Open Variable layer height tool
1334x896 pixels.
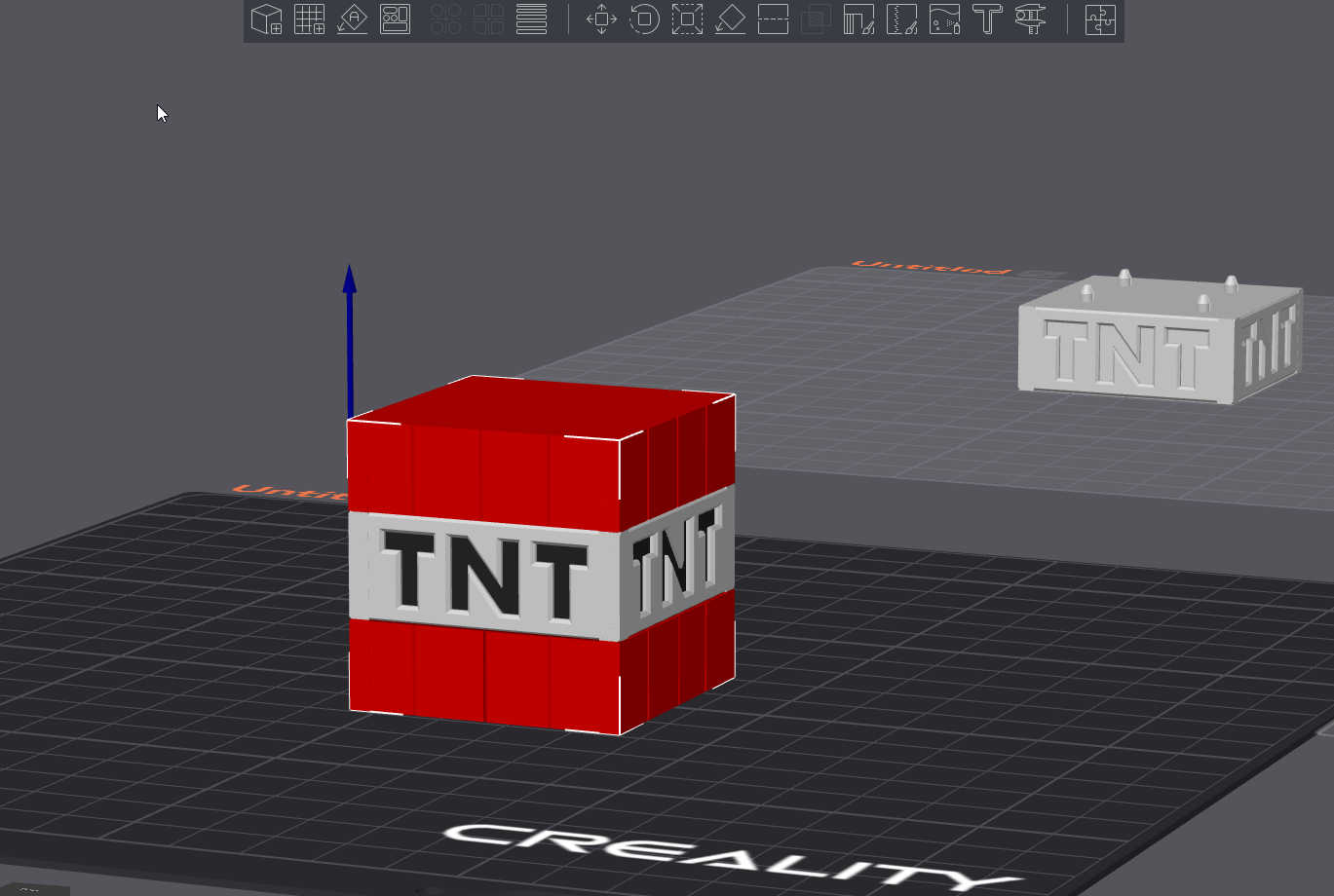pos(531,19)
